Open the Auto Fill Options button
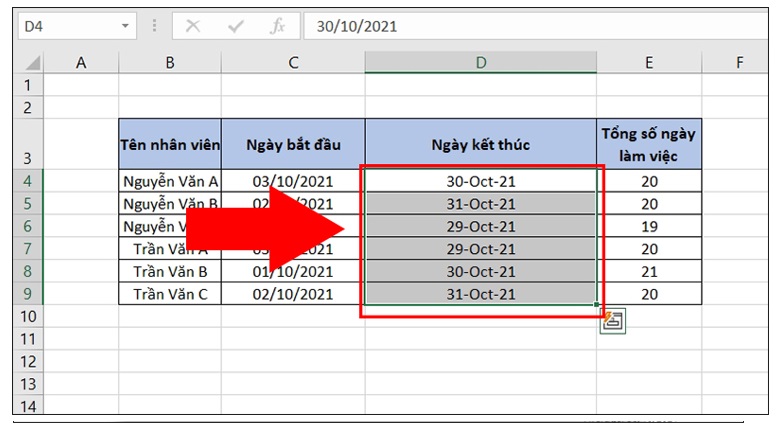Image resolution: width=783 pixels, height=428 pixels. [x=613, y=321]
